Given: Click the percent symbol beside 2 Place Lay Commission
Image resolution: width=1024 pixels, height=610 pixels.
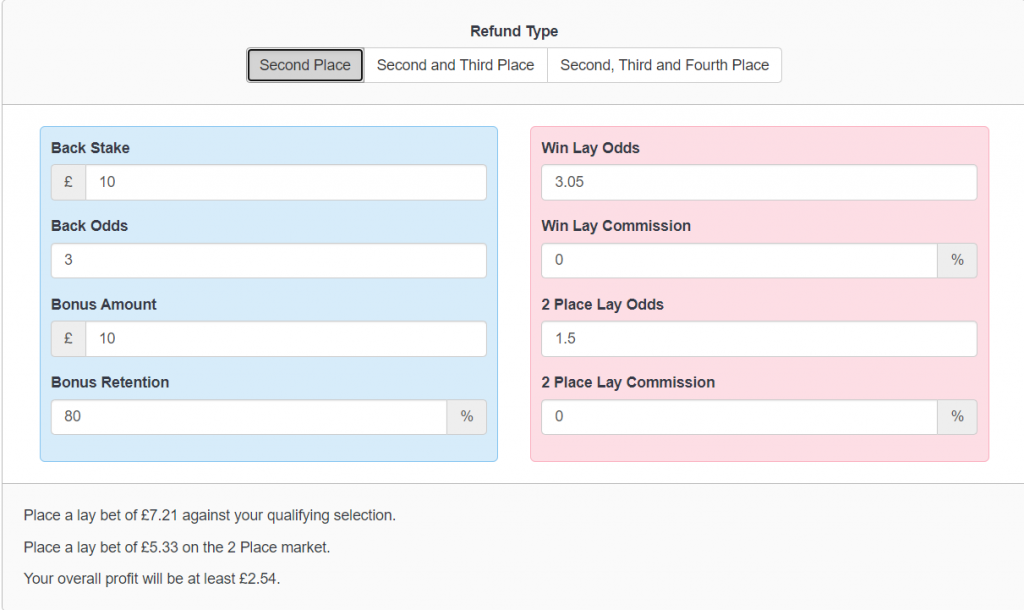Looking at the screenshot, I should 957,417.
